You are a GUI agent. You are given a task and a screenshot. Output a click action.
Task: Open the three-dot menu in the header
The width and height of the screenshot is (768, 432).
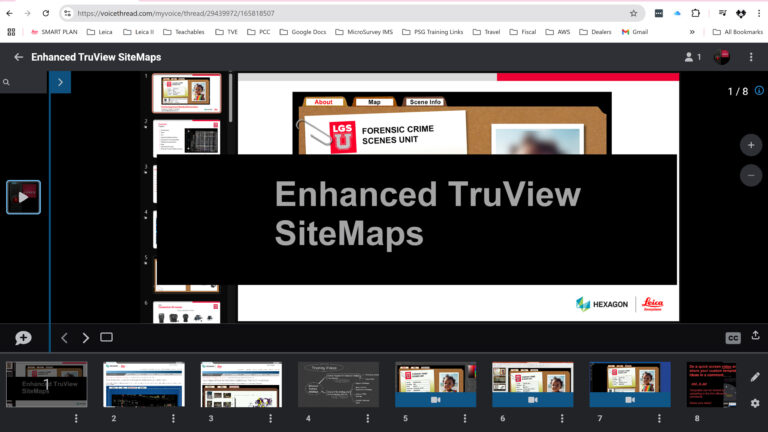[x=750, y=57]
